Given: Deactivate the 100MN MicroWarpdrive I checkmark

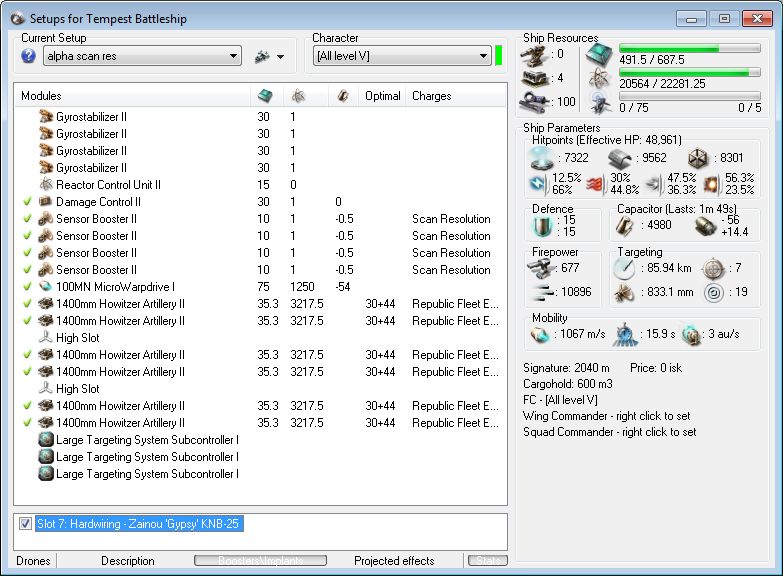Looking at the screenshot, I should point(27,287).
